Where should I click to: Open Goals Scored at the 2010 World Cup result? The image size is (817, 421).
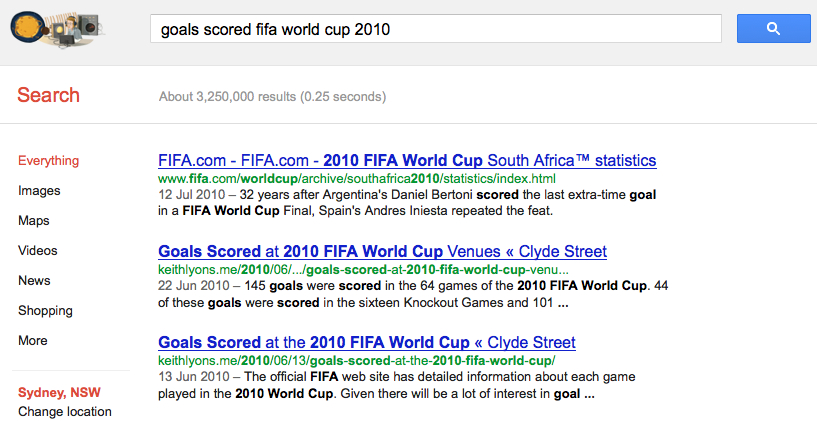tap(367, 342)
